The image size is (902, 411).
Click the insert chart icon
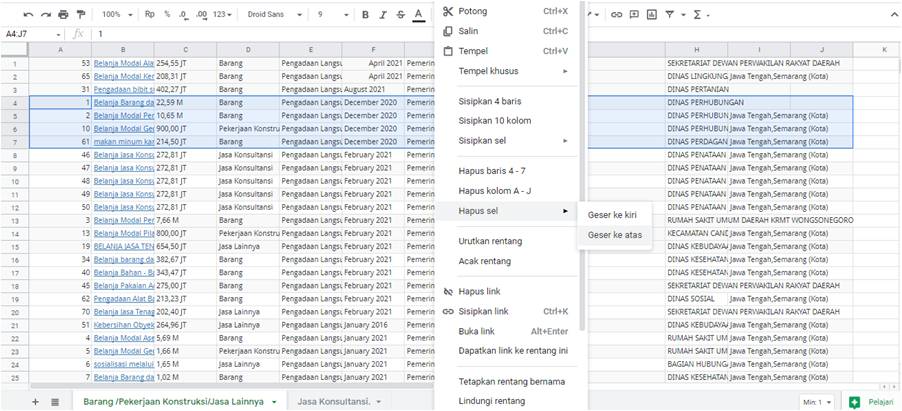pos(651,14)
